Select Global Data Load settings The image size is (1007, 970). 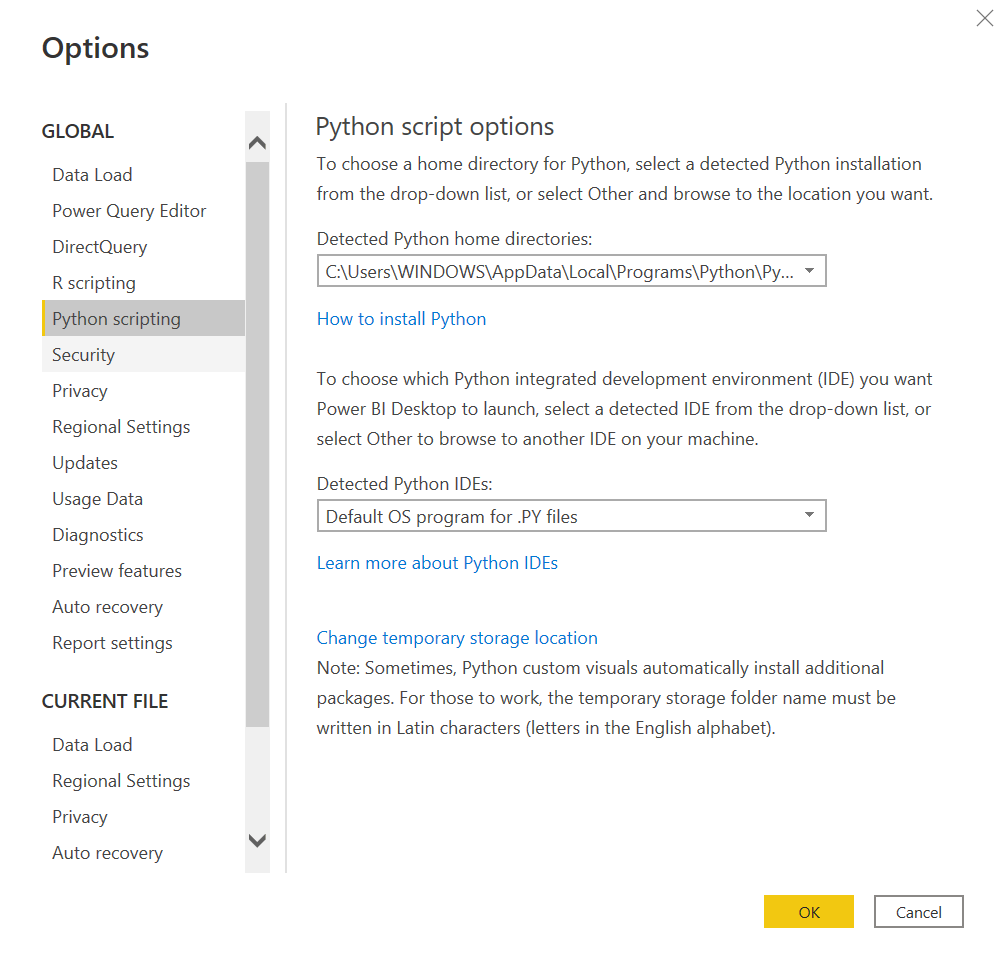click(92, 175)
